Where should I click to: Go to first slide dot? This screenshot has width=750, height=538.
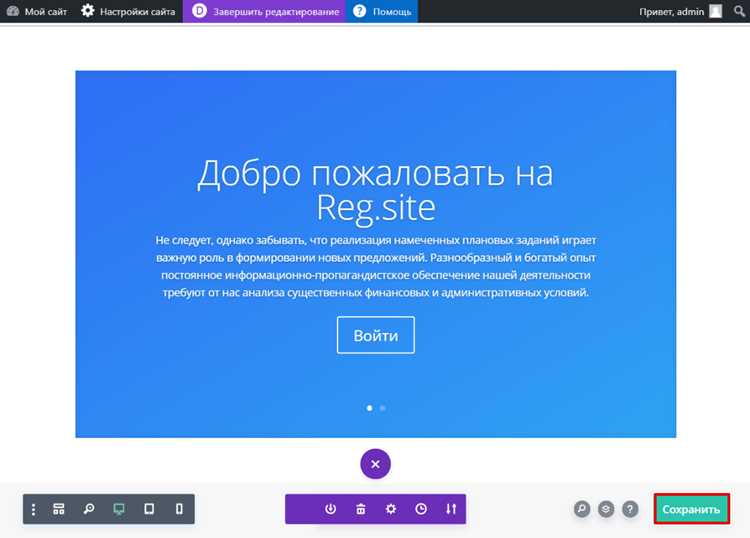click(369, 408)
